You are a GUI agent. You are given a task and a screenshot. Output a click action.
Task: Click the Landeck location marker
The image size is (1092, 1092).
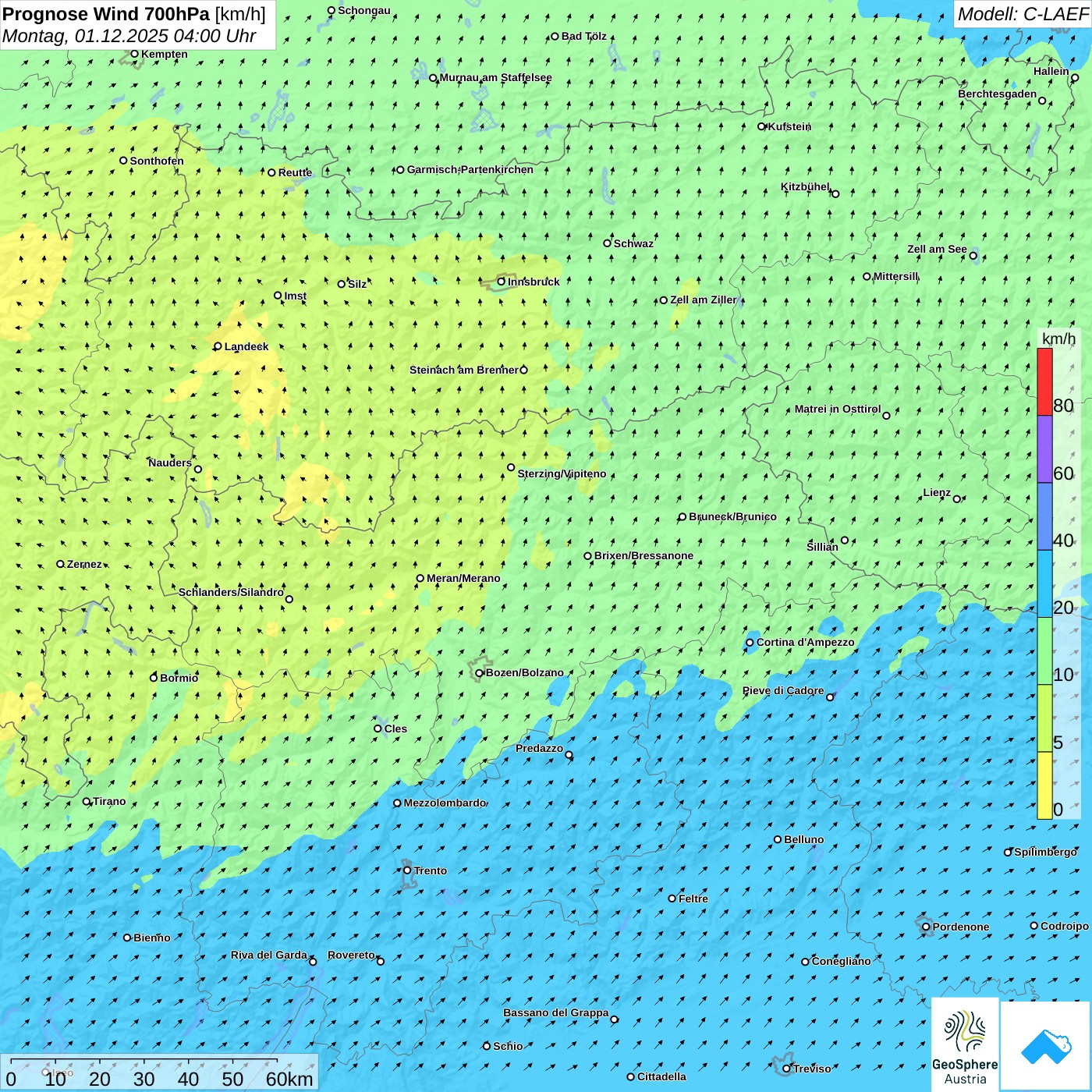(218, 346)
